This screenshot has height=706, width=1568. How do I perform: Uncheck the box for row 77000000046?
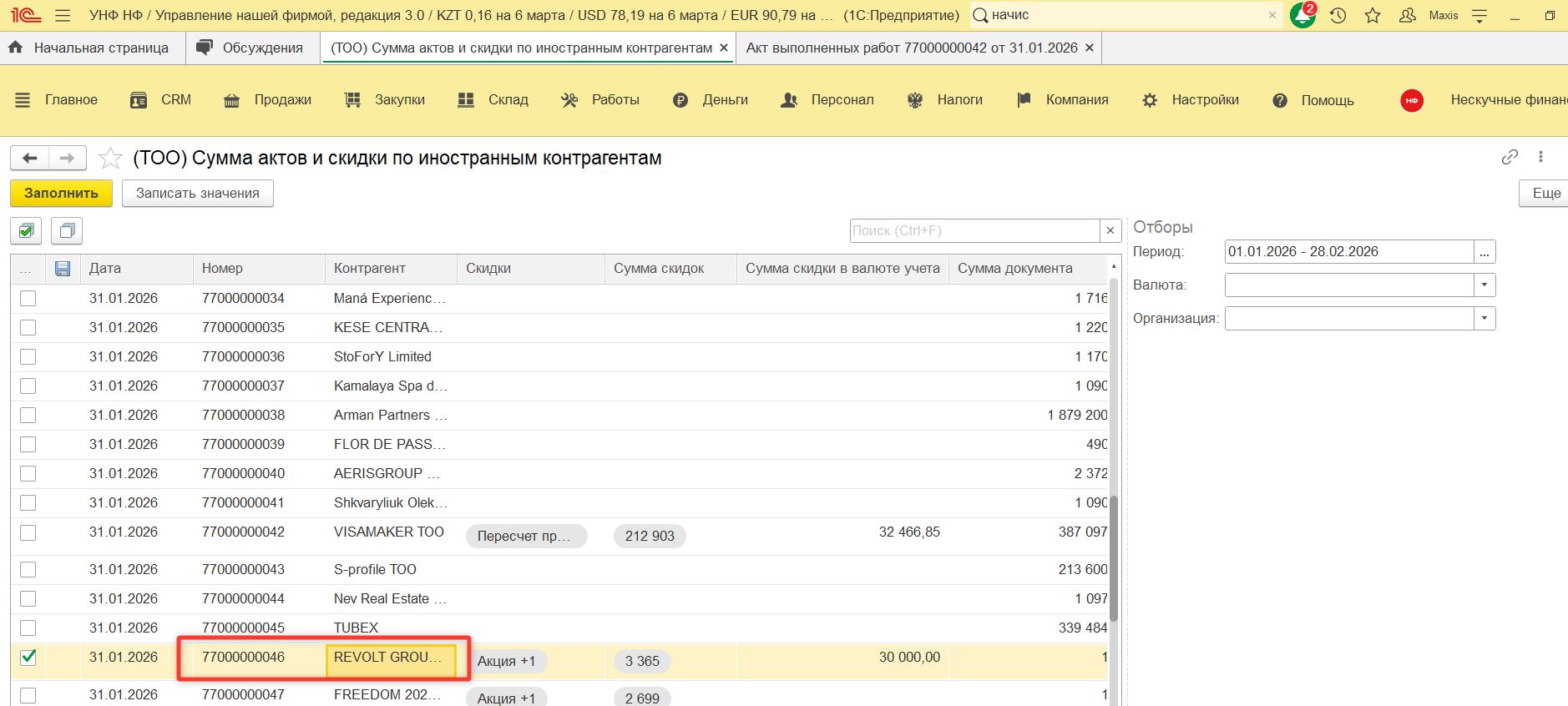click(x=28, y=658)
